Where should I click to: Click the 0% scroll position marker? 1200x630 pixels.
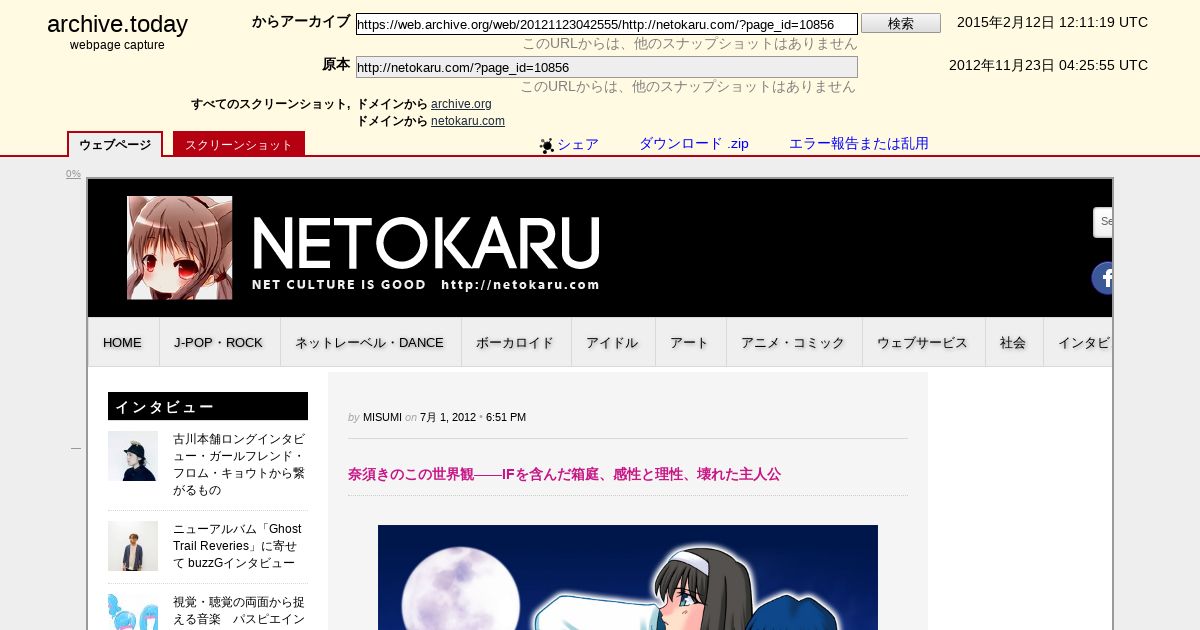73,174
